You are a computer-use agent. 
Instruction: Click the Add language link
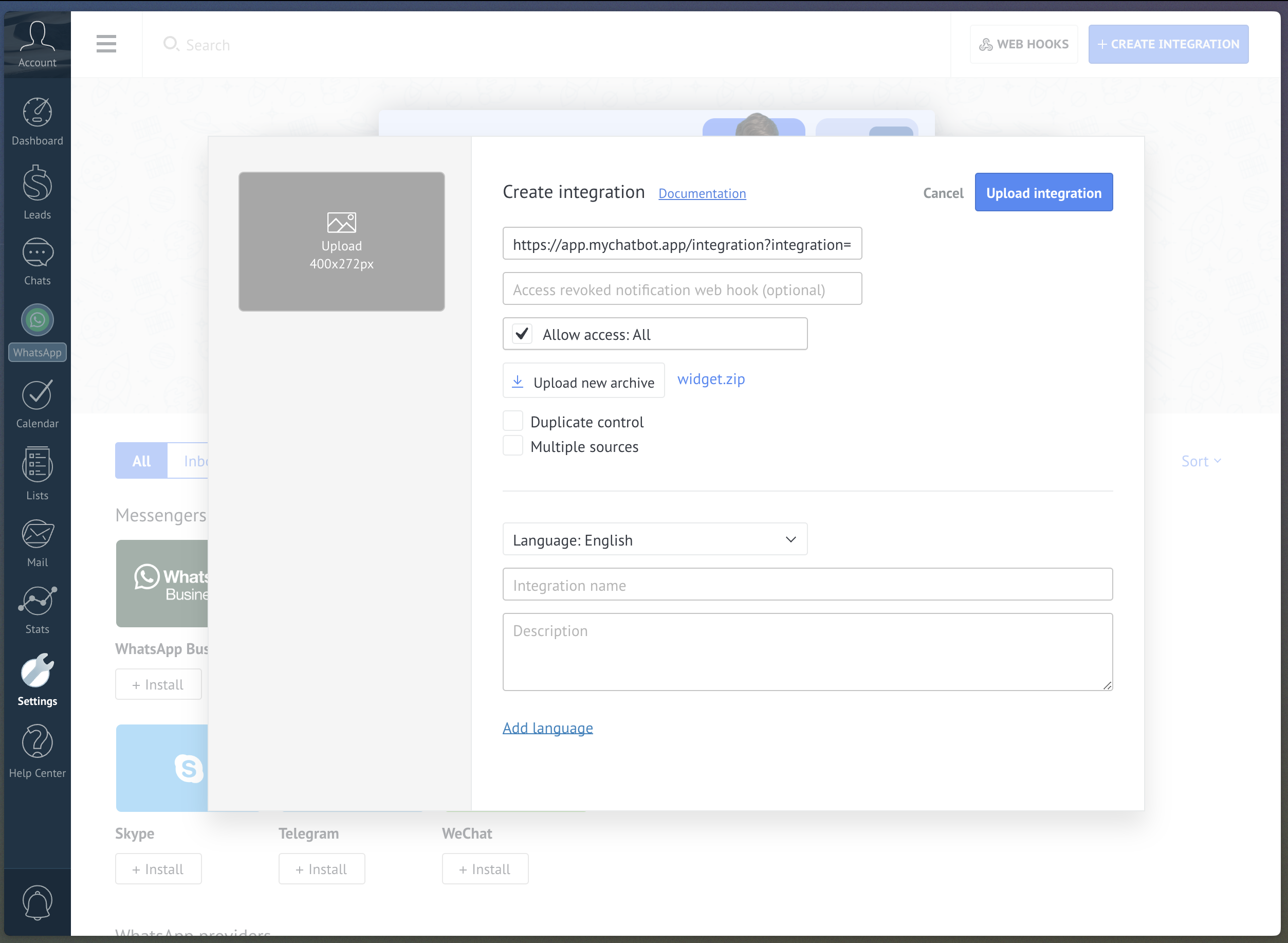547,728
